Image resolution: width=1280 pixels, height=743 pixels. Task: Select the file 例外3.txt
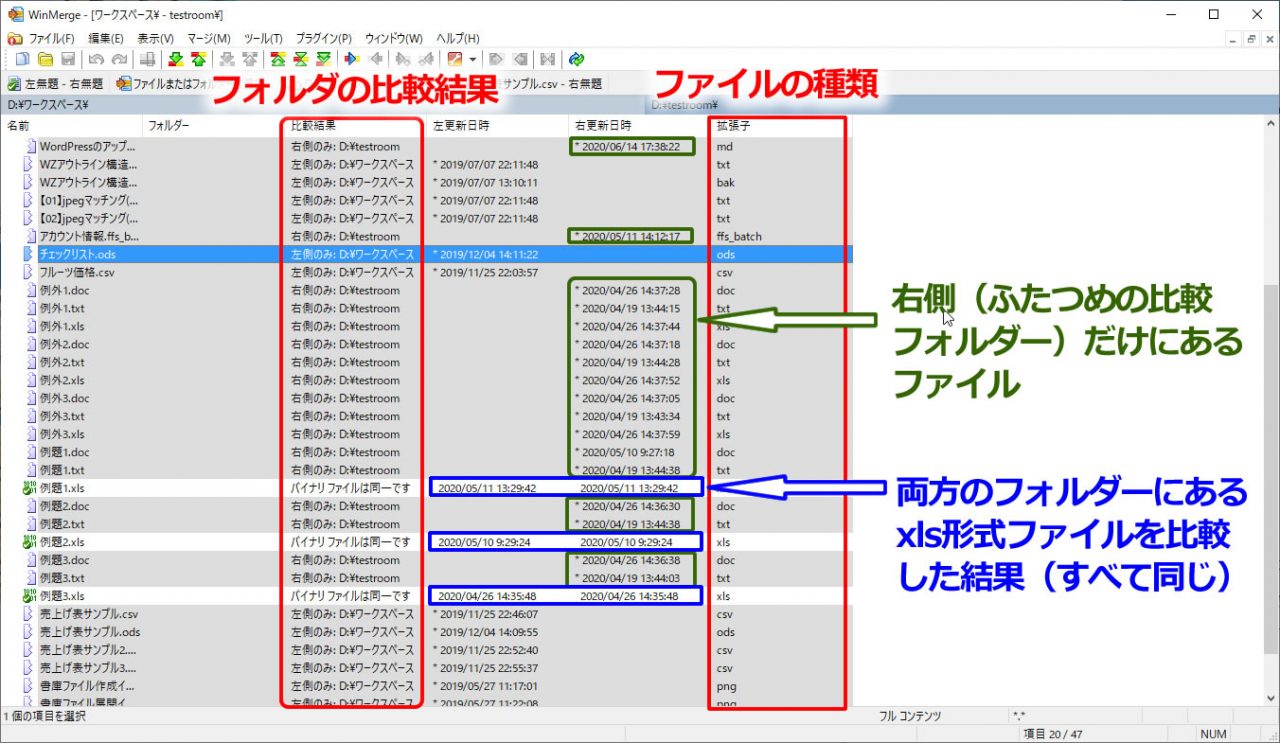62,416
